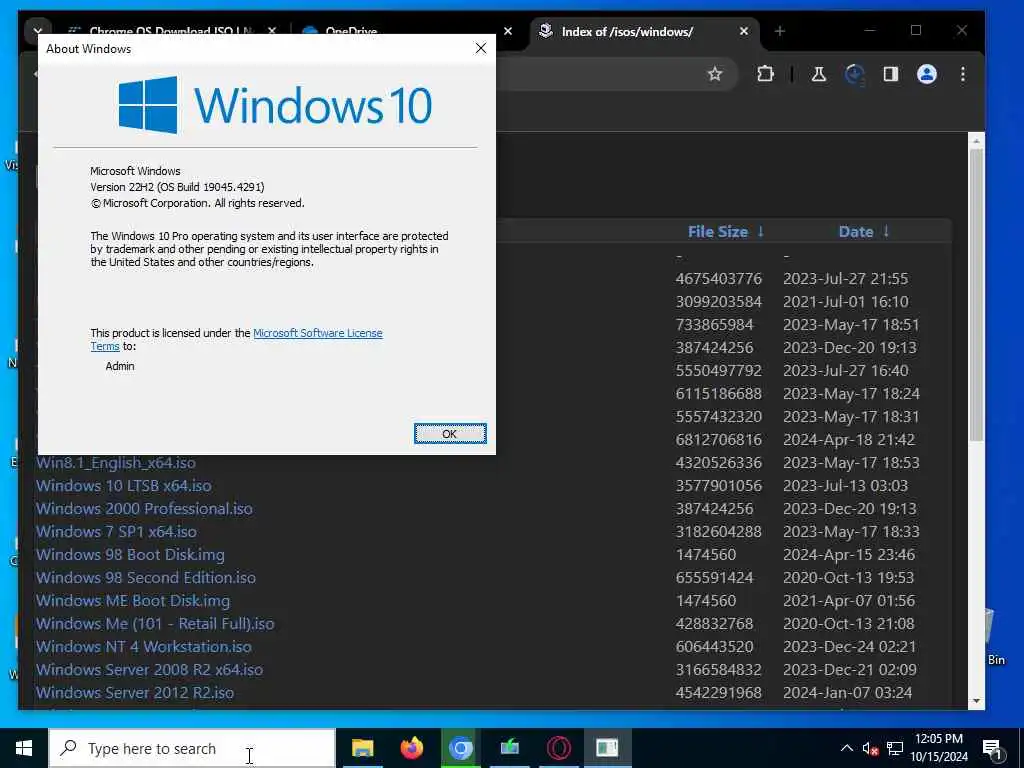Open network status tray icon
Image resolution: width=1024 pixels, height=768 pixels.
(895, 748)
